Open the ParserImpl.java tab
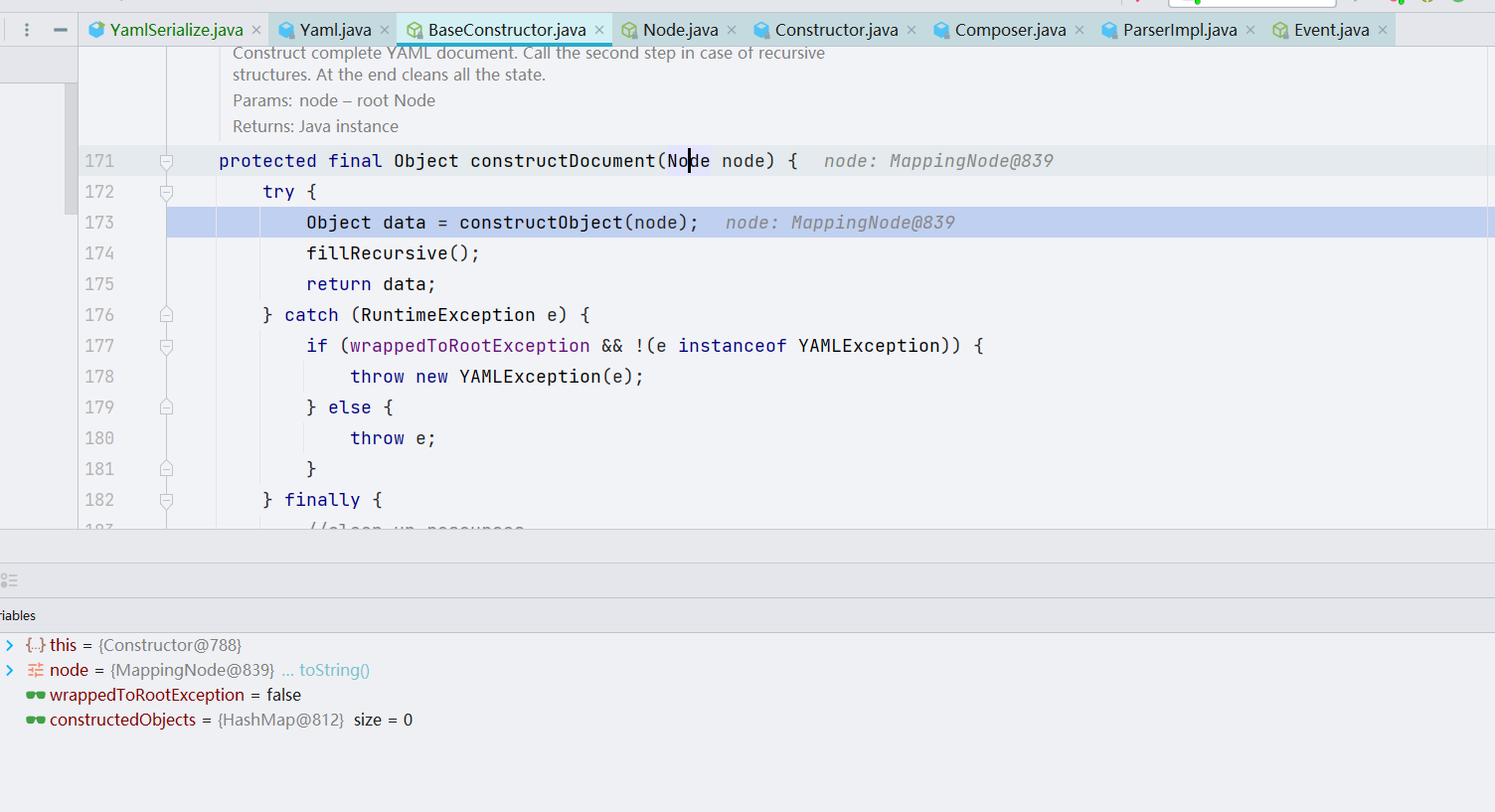 [x=1179, y=30]
